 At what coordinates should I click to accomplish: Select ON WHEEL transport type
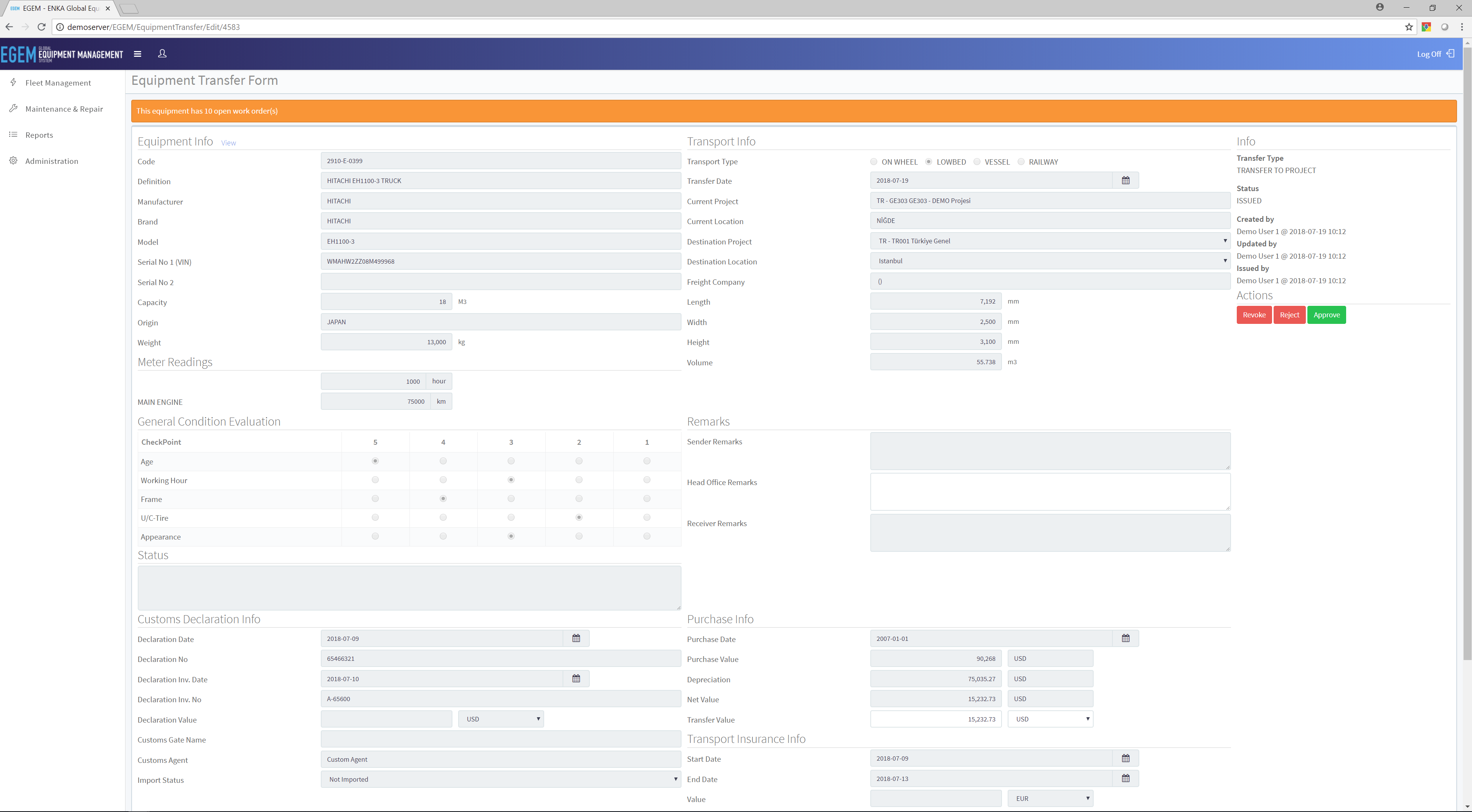pyautogui.click(x=874, y=162)
